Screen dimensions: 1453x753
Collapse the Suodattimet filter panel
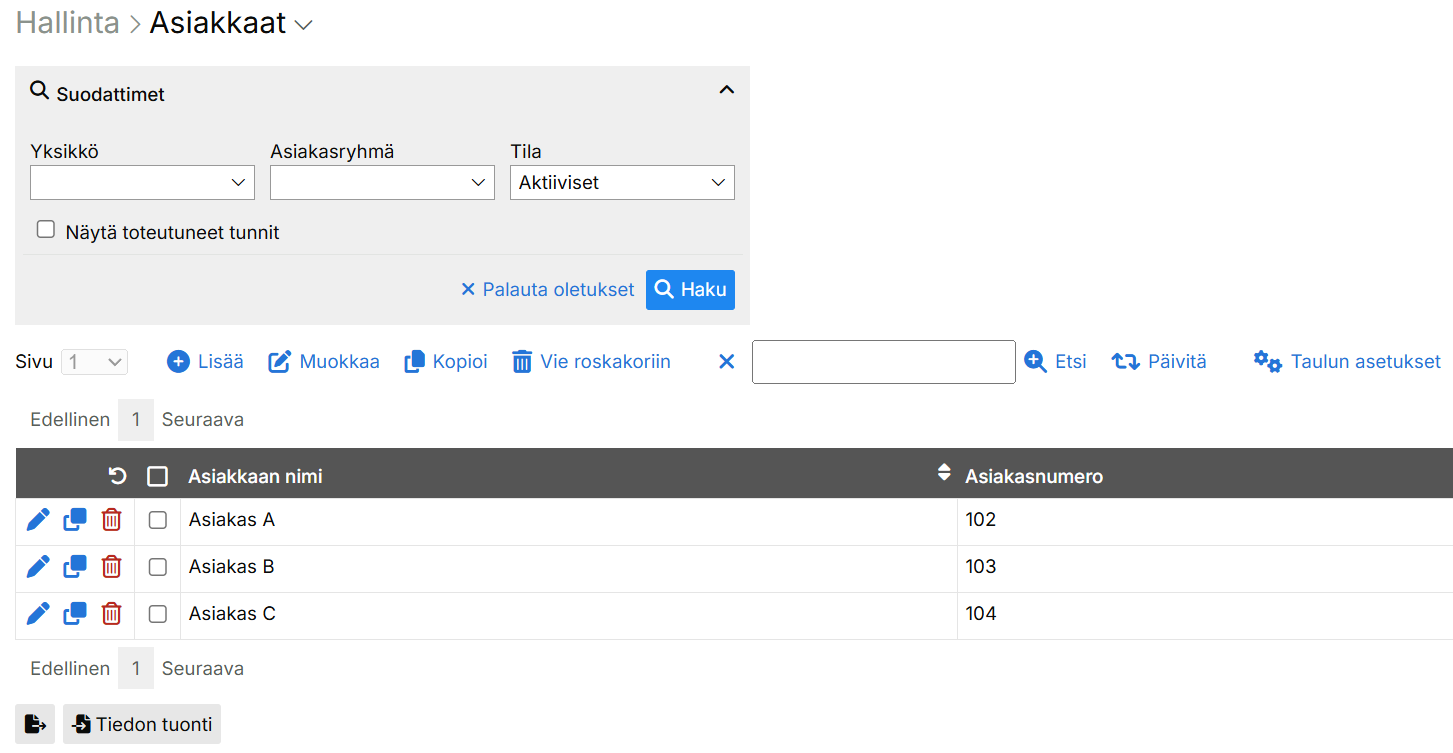coord(727,90)
